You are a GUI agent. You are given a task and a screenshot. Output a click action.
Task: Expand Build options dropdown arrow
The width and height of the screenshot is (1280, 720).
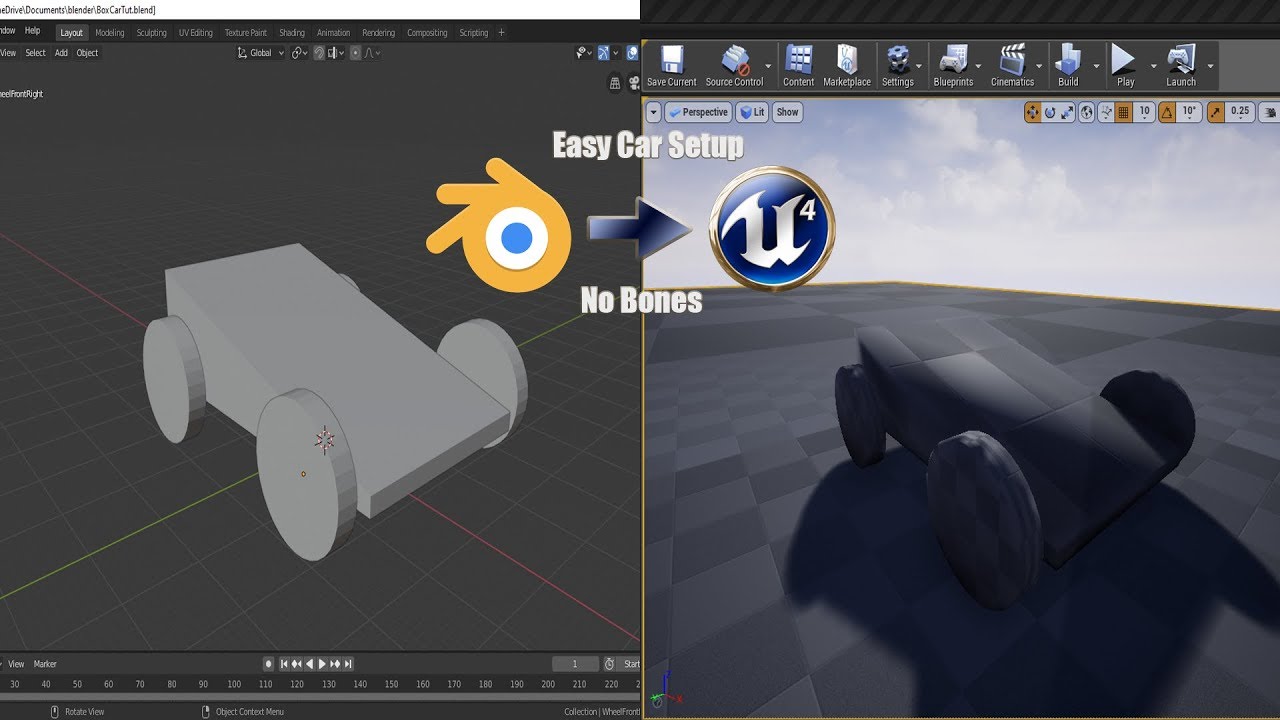click(x=1095, y=67)
